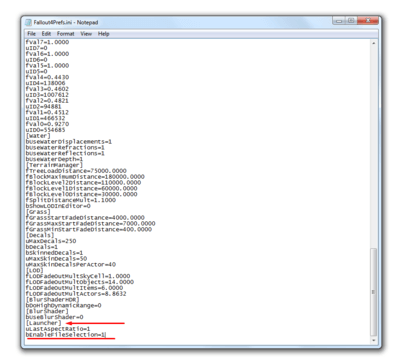Click the [Launcher] section header

pyautogui.click(x=43, y=323)
